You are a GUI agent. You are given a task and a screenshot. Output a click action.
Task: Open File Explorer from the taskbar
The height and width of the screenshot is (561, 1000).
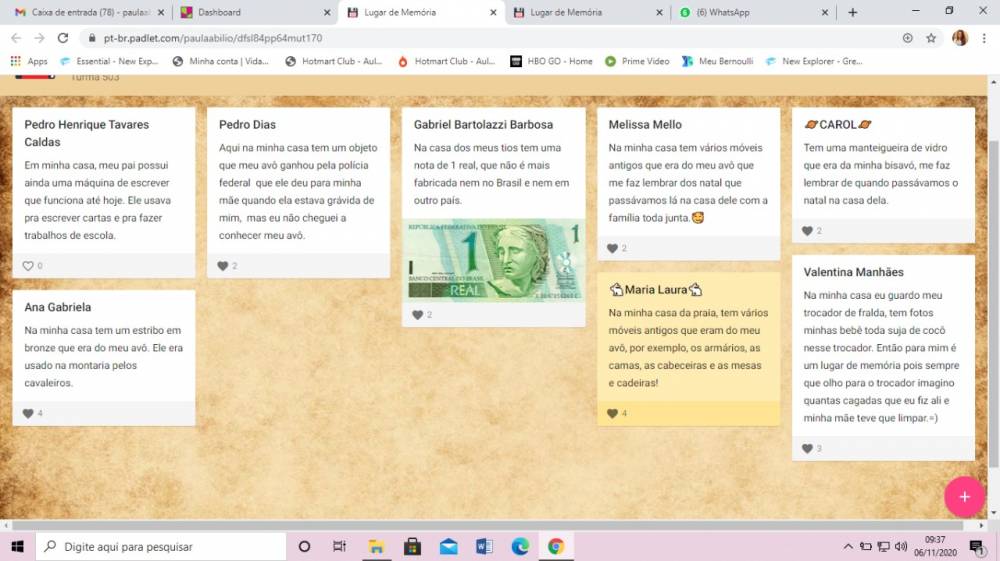tap(376, 546)
